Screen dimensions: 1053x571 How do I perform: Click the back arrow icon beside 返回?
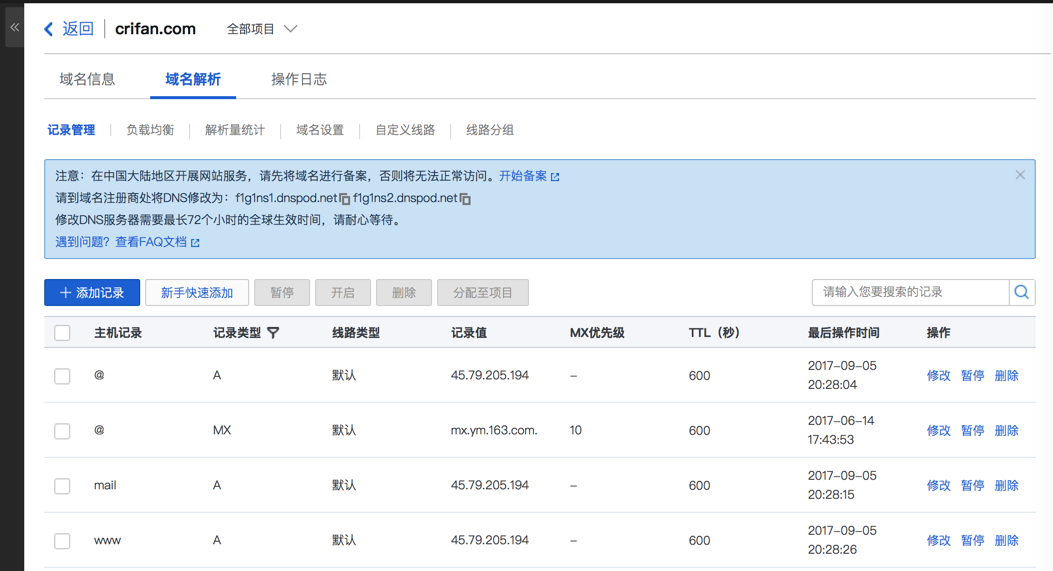(48, 29)
